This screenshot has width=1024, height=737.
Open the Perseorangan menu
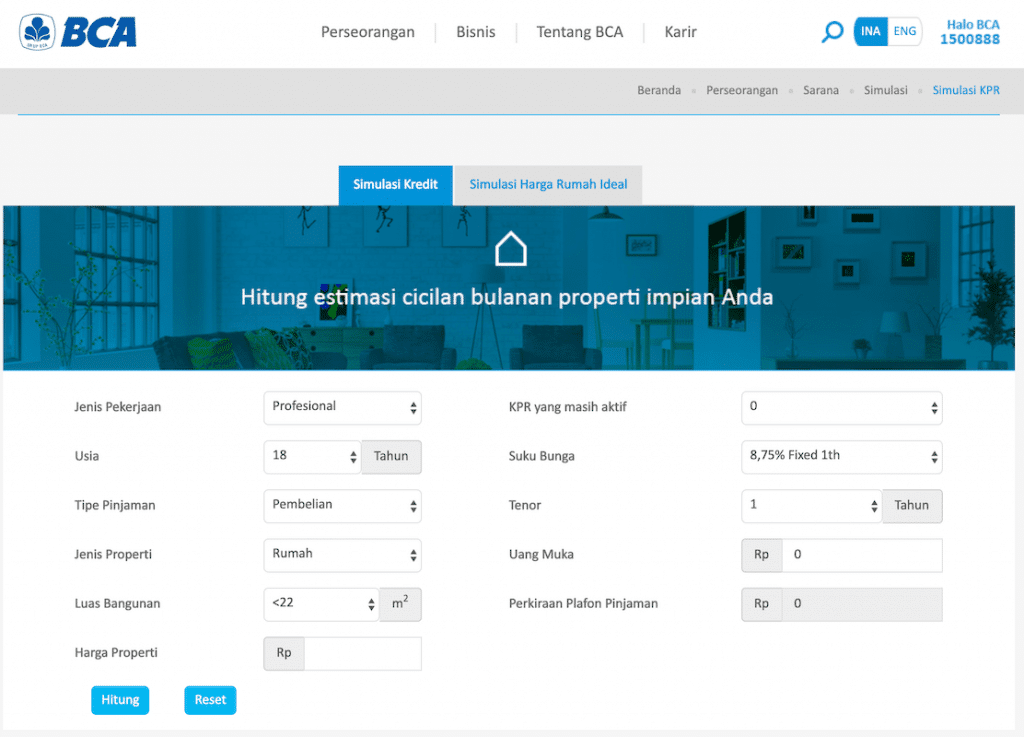click(367, 32)
